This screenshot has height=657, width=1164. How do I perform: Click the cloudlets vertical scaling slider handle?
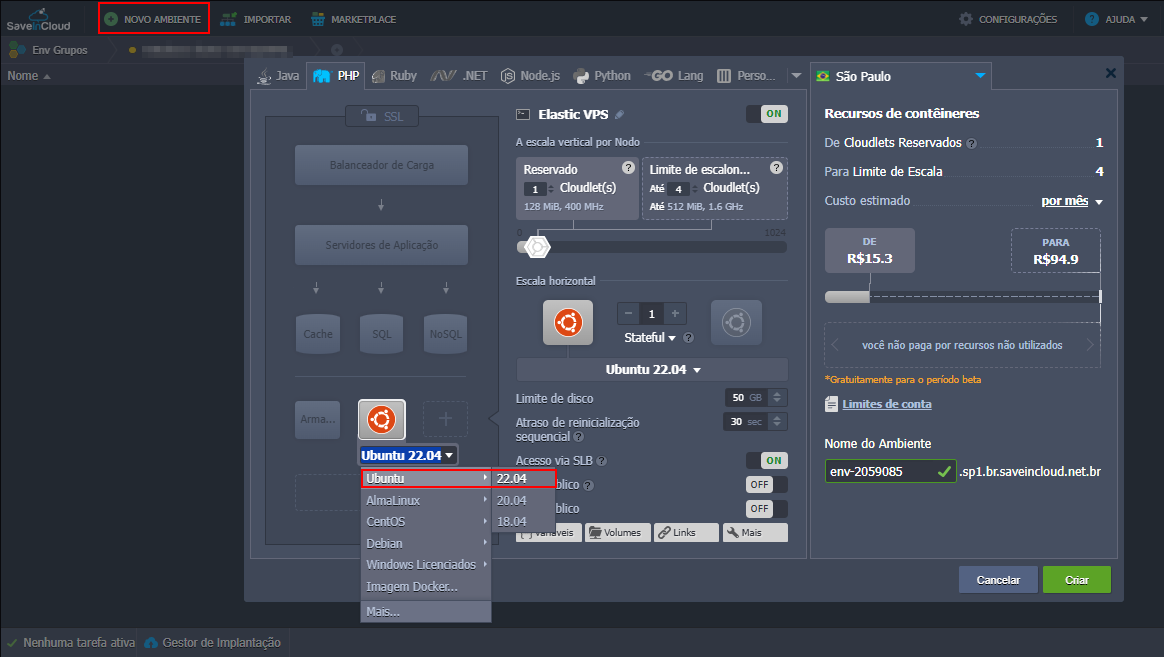537,247
